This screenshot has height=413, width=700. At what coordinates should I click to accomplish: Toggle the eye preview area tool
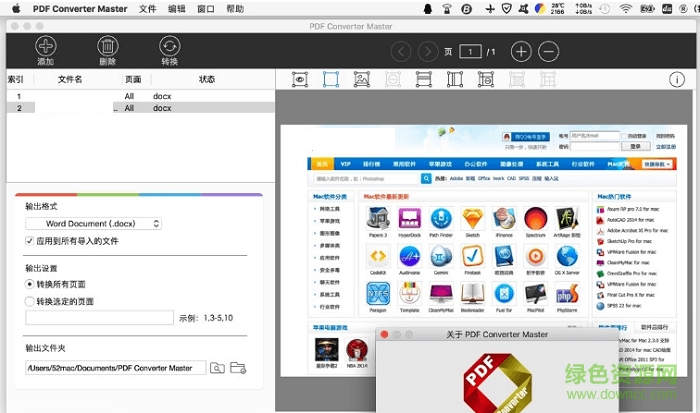point(300,79)
